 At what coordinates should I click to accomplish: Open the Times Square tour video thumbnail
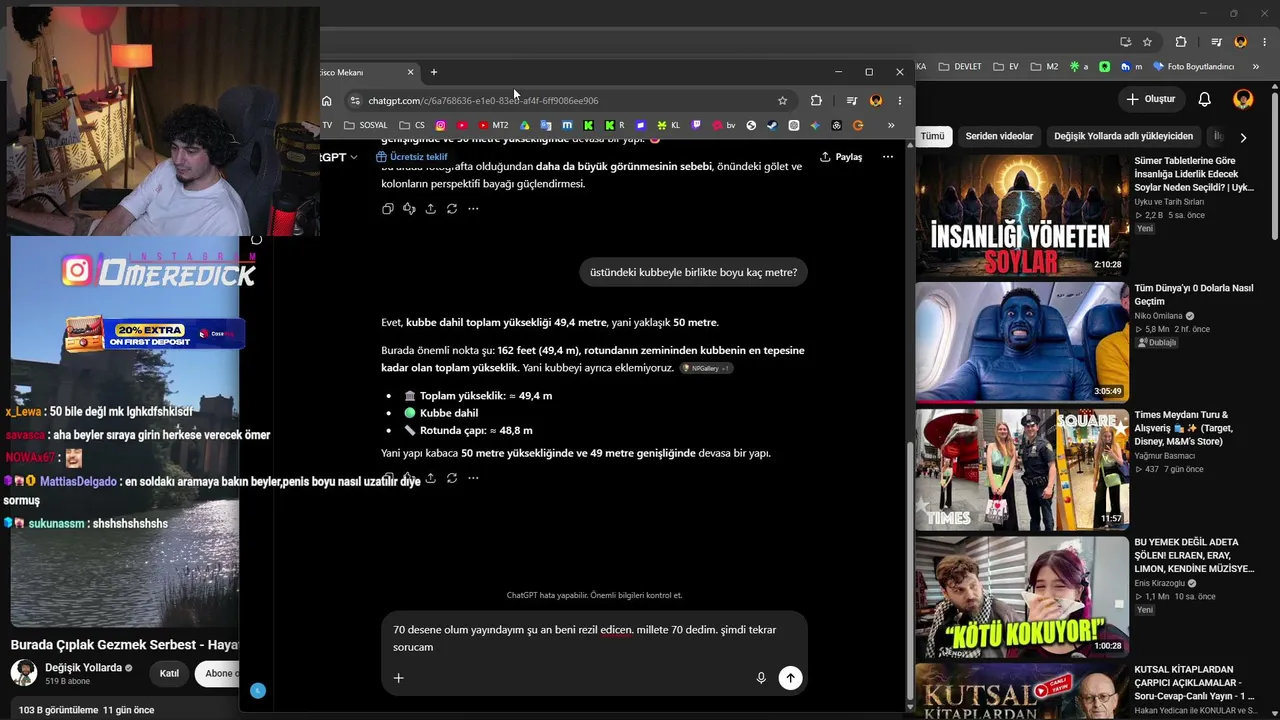tap(1021, 469)
